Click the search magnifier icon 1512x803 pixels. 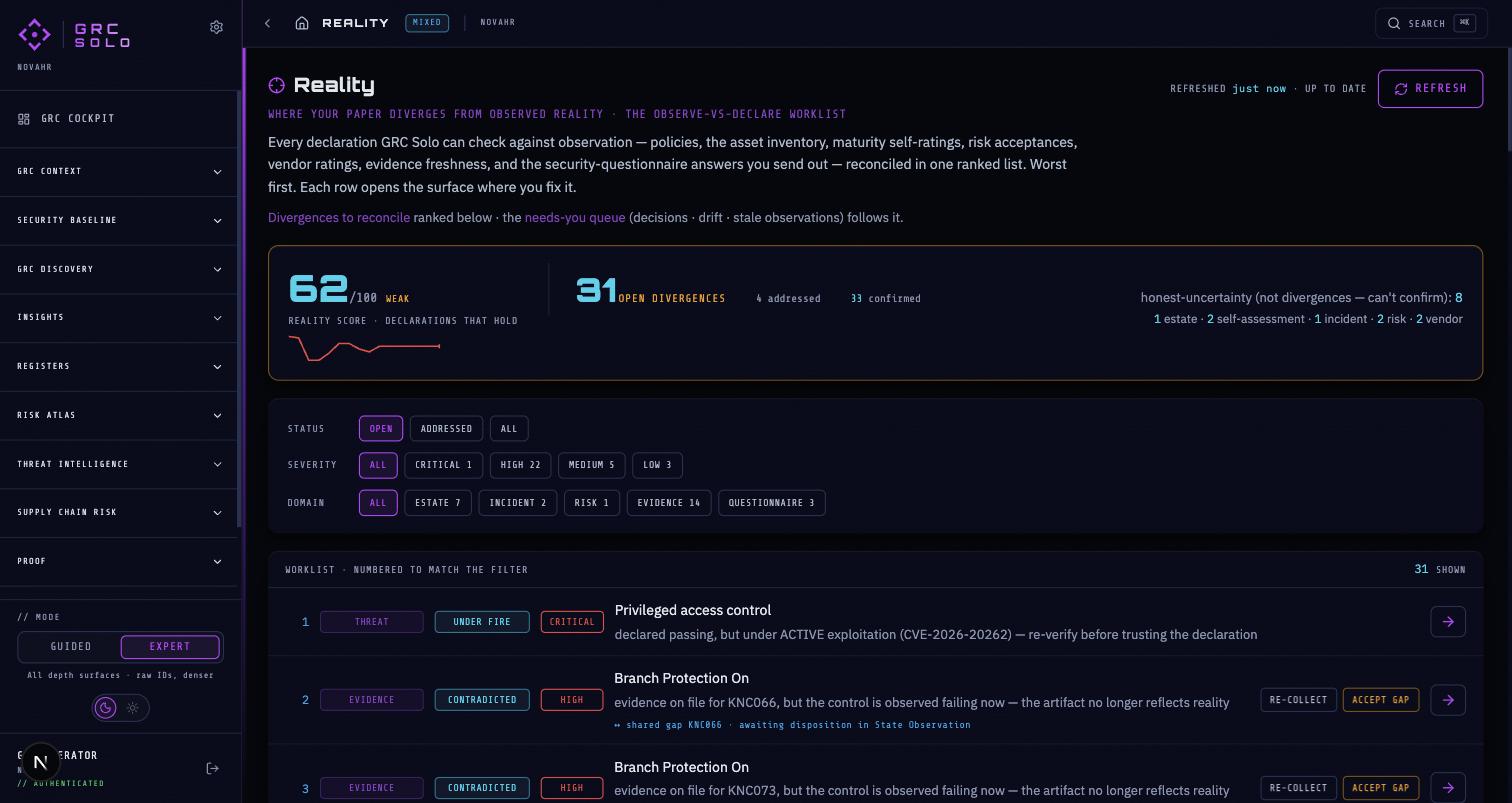click(x=1393, y=23)
